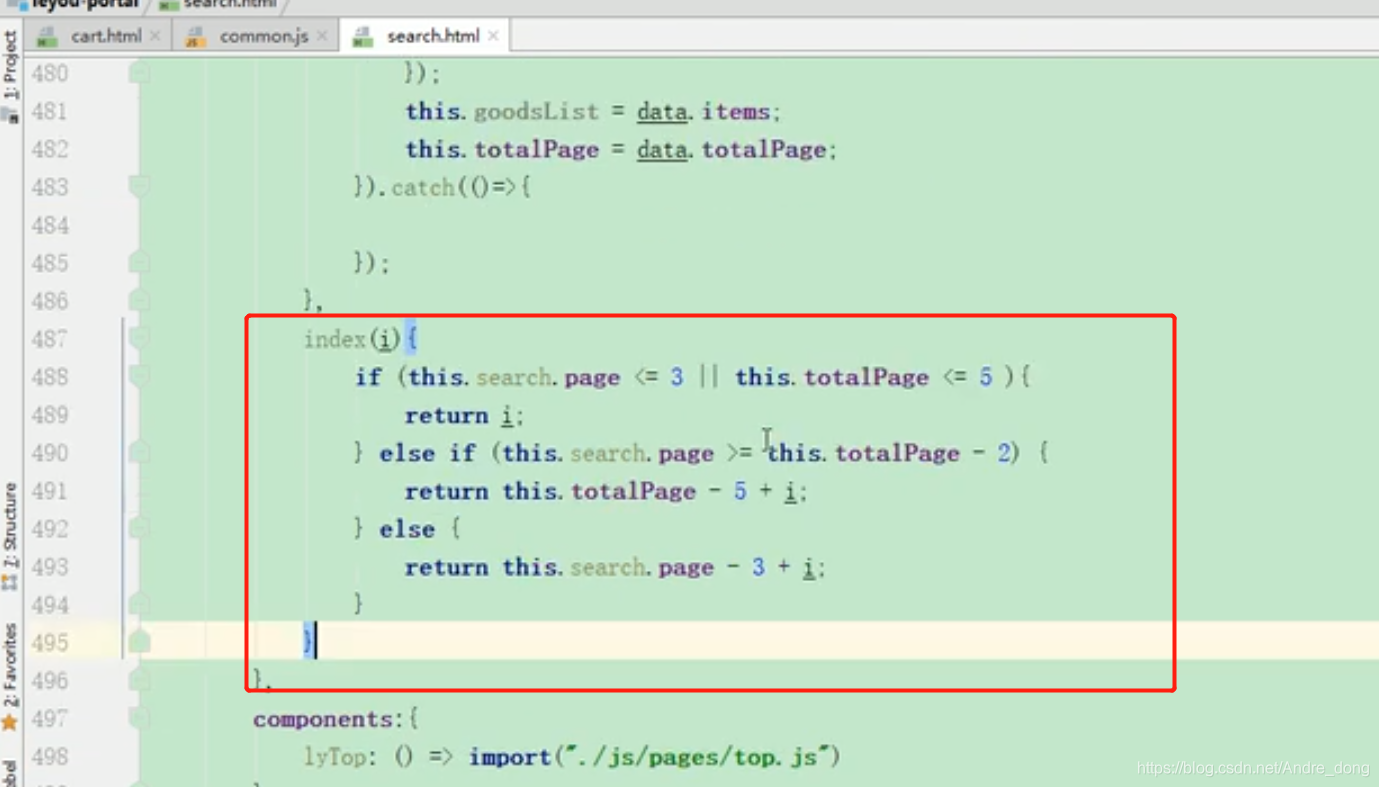Collapse the components fold on line 497

tap(139, 718)
